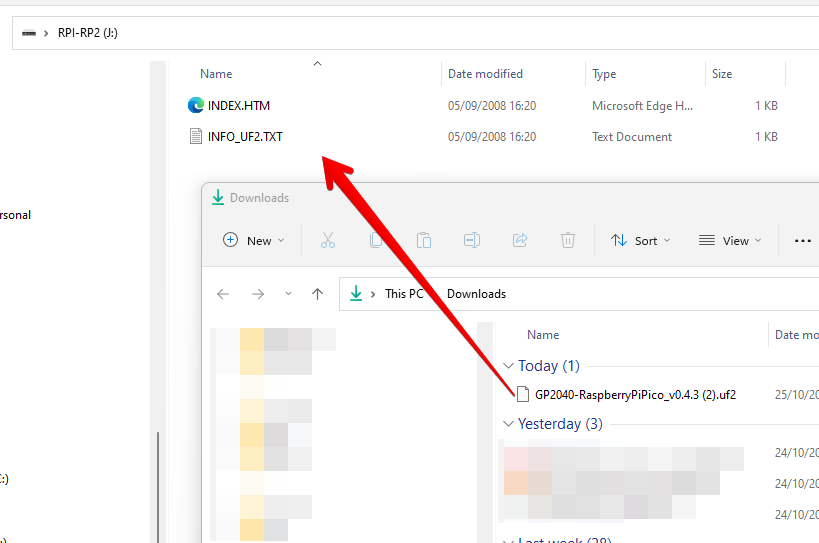819x543 pixels.
Task: Click the Delete trash icon in Downloads toolbar
Action: pyautogui.click(x=568, y=240)
